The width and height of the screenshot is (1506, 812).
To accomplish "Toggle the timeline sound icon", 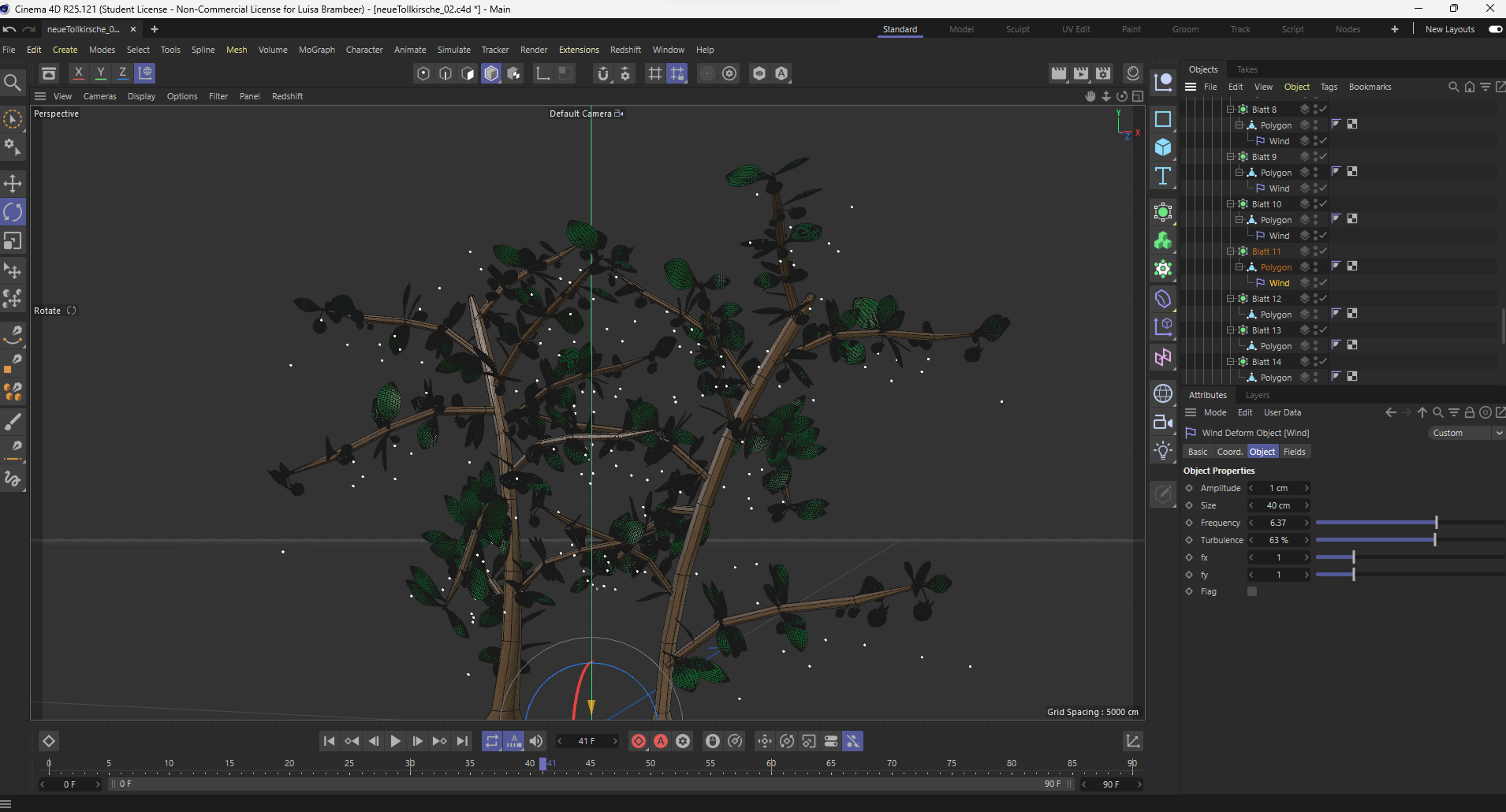I will [536, 741].
